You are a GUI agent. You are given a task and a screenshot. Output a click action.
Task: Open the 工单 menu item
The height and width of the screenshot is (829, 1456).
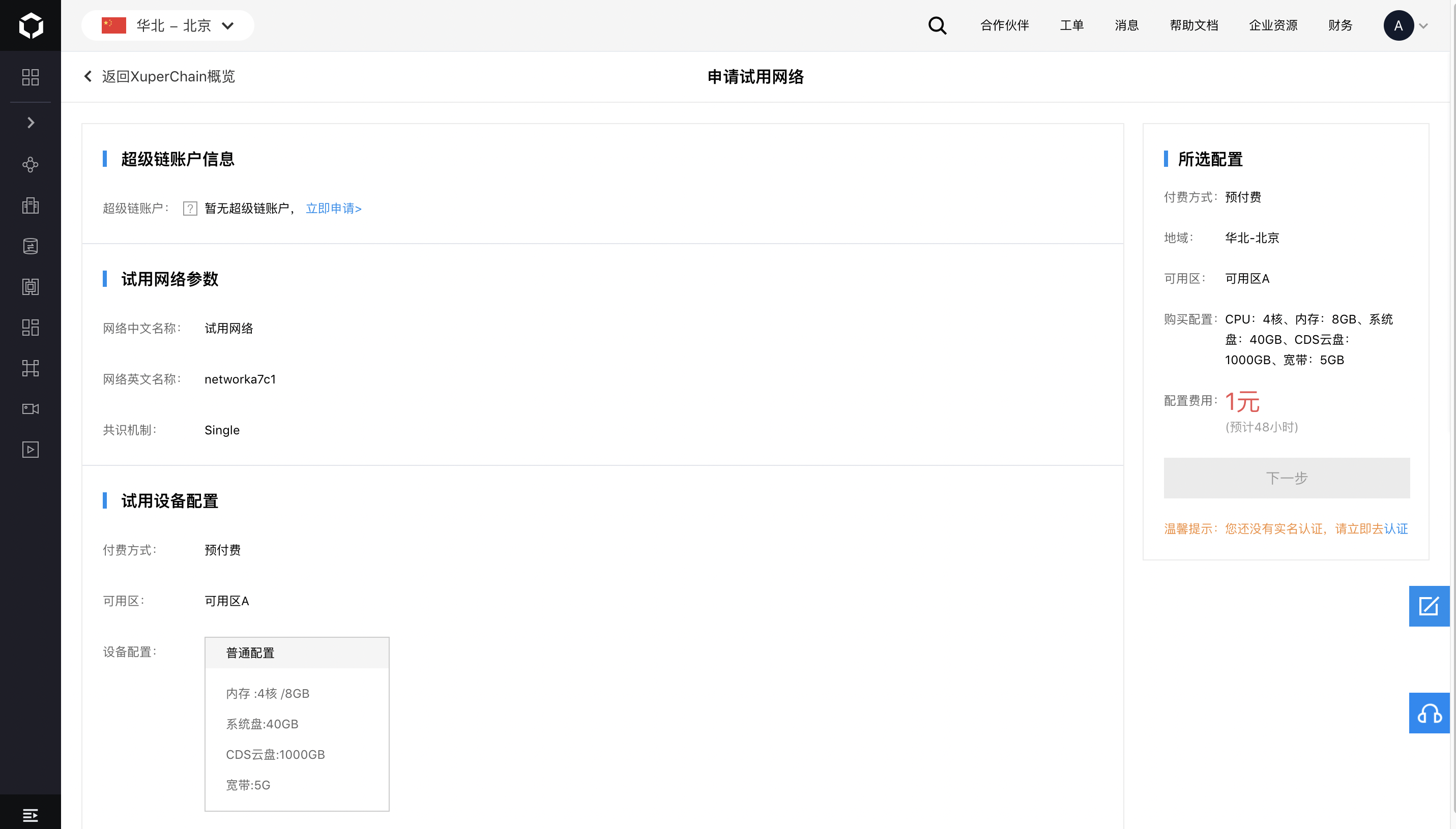(1071, 25)
